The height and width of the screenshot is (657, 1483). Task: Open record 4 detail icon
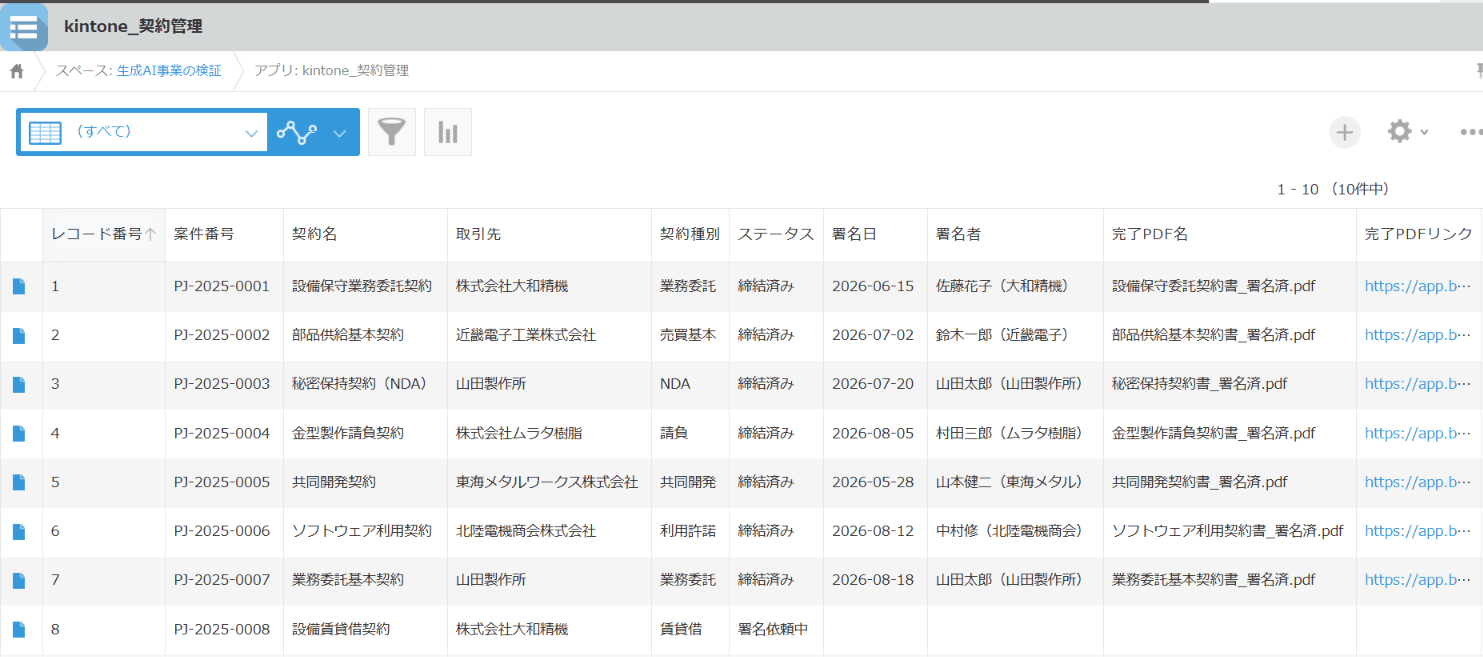click(18, 433)
